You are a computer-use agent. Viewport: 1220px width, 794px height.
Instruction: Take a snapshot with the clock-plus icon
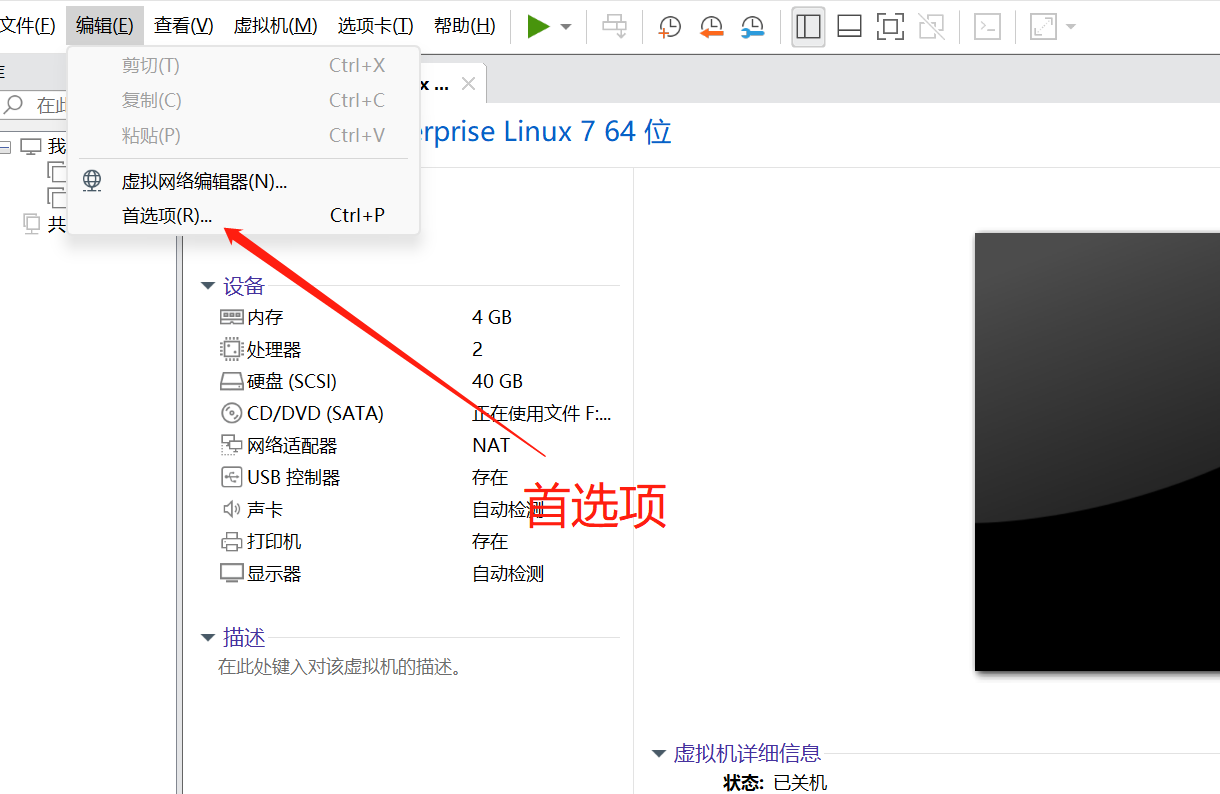pyautogui.click(x=669, y=26)
